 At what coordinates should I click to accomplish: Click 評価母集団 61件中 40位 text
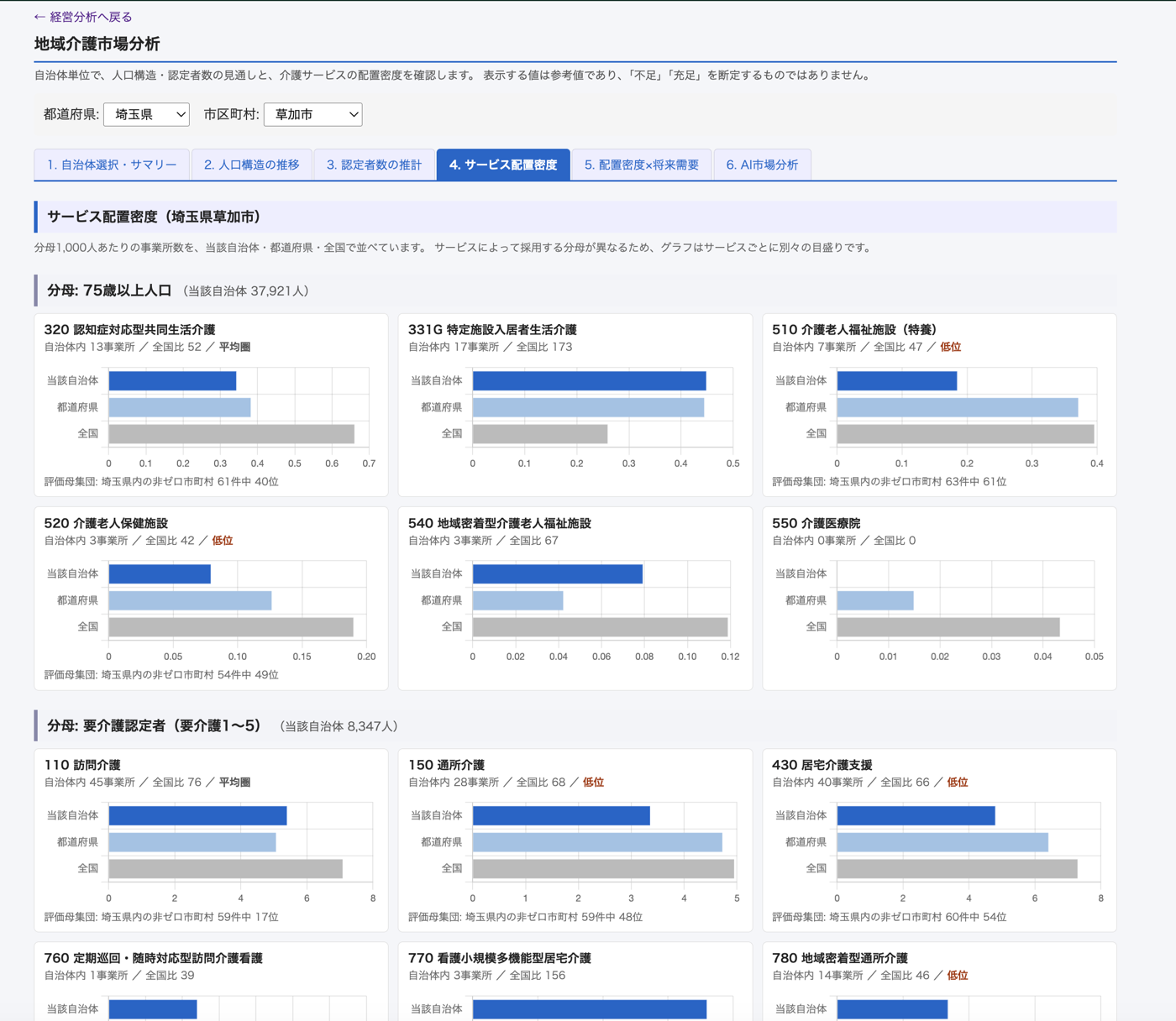point(161,482)
